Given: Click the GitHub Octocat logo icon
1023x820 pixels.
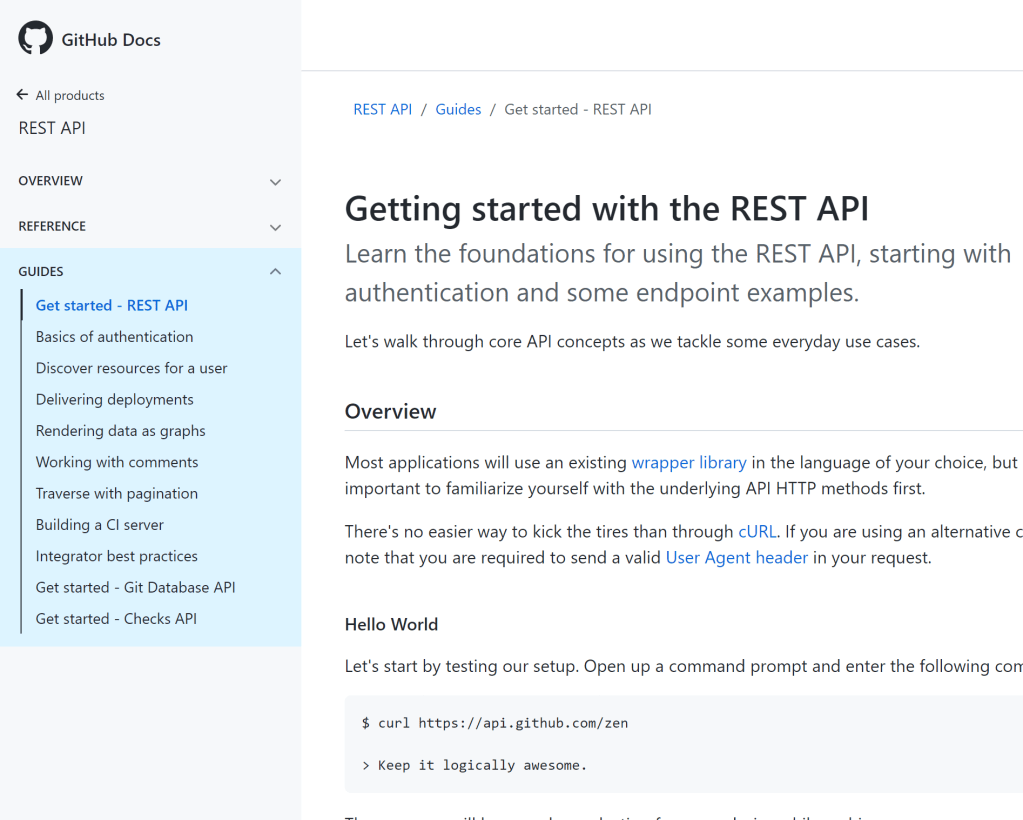Looking at the screenshot, I should click(35, 39).
